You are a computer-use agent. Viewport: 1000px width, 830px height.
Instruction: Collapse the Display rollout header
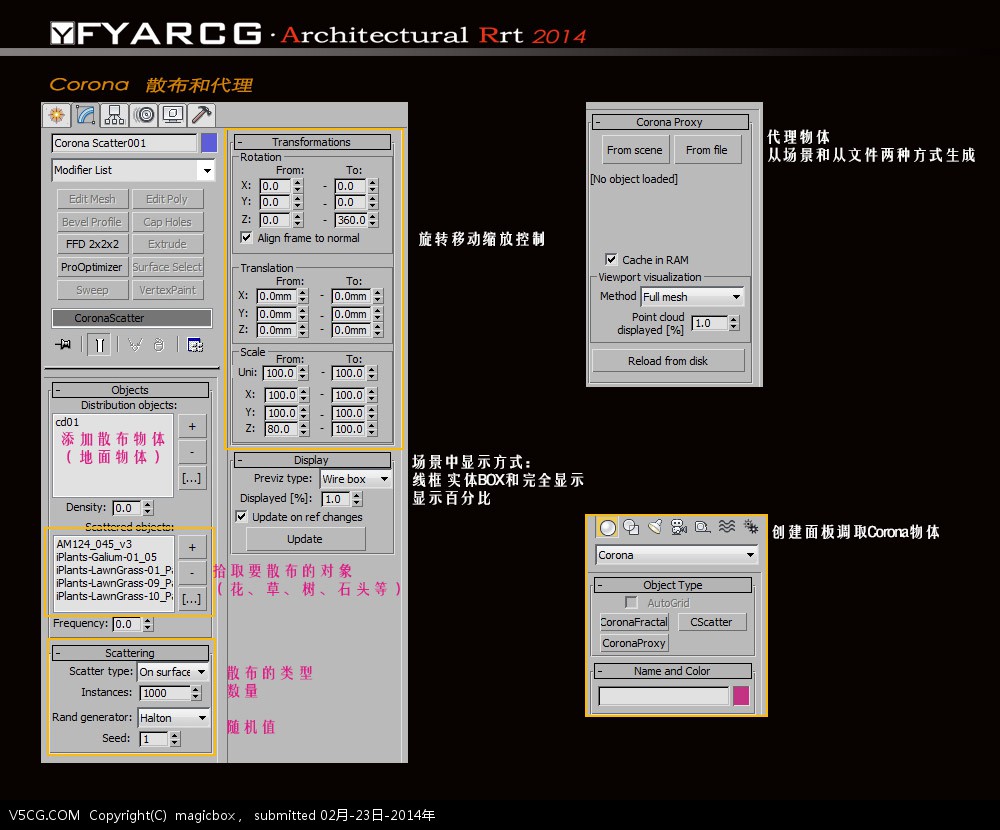click(x=312, y=460)
